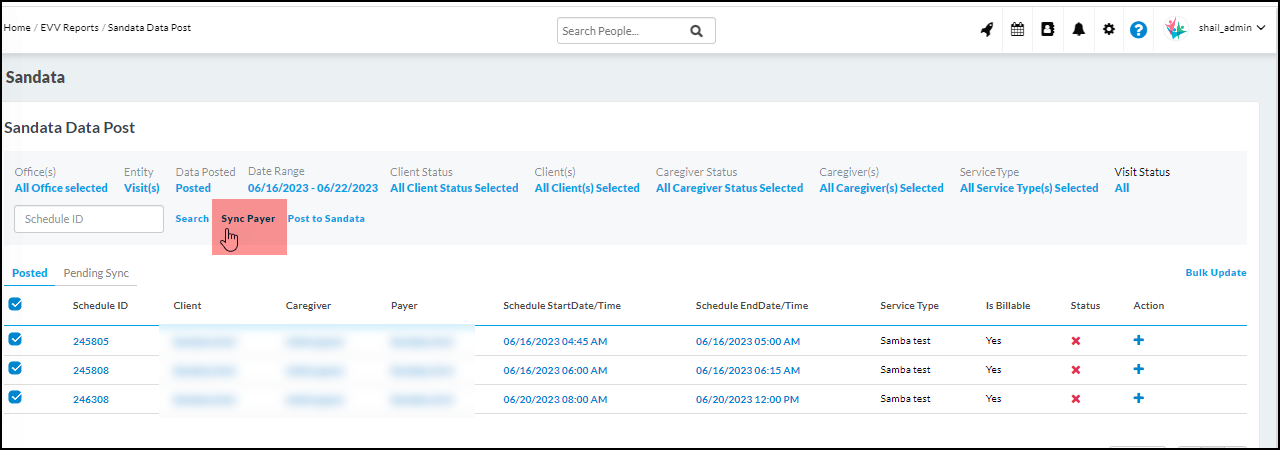The height and width of the screenshot is (450, 1280).
Task: Open the blue help question icon
Action: coord(1138,30)
